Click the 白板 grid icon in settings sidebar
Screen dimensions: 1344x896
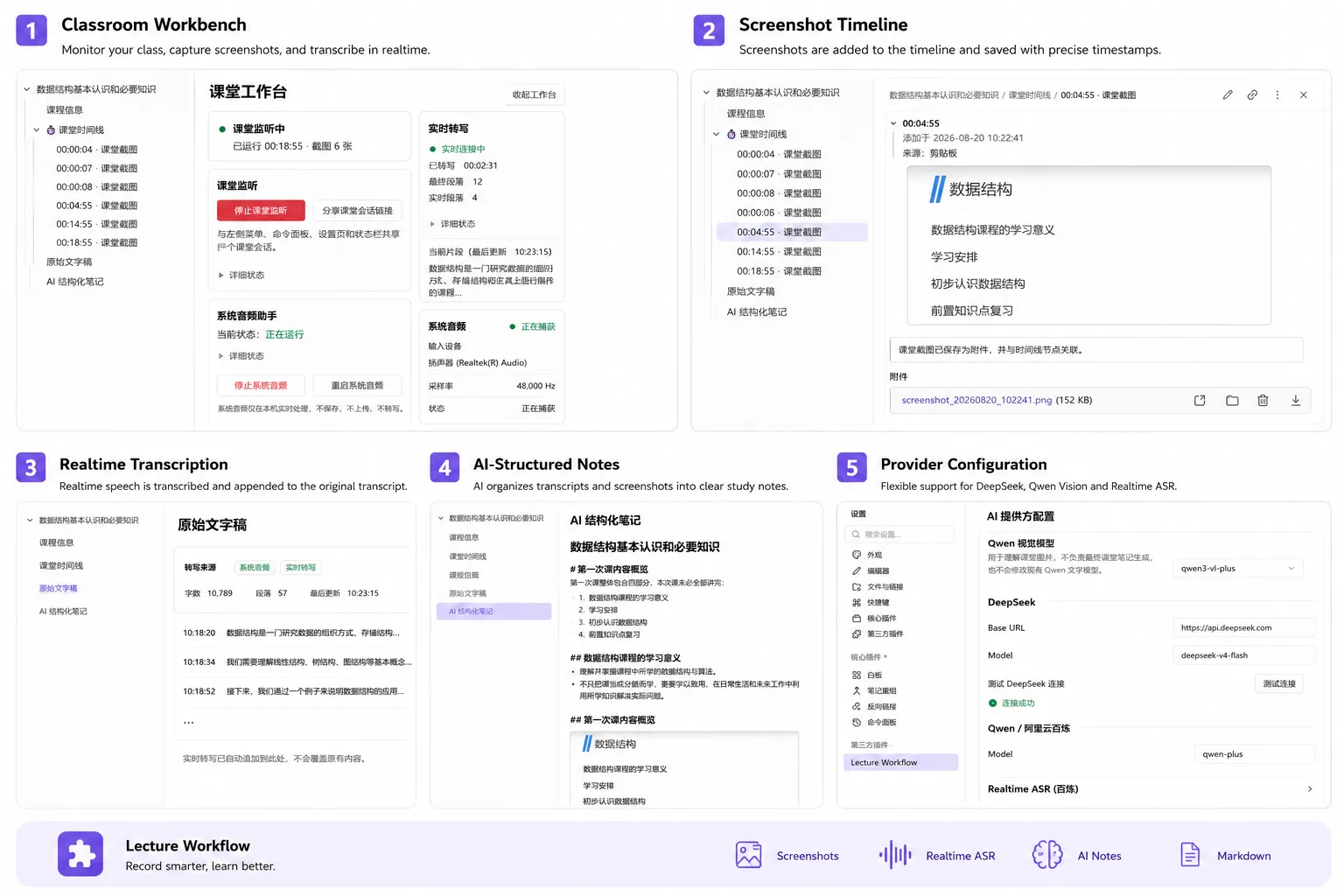857,675
